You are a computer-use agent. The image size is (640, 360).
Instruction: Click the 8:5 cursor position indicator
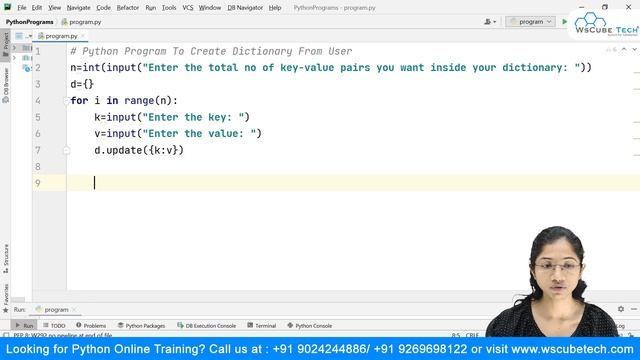coord(456,335)
